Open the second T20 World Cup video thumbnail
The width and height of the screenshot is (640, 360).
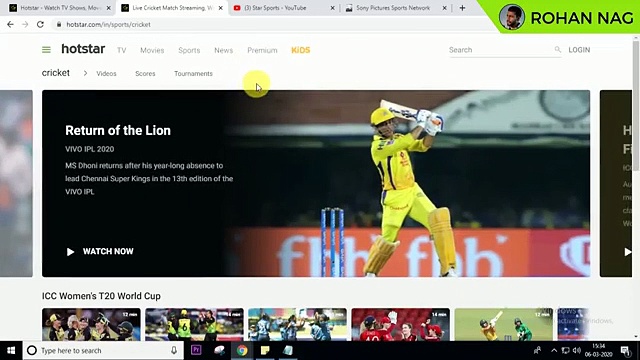[194, 324]
